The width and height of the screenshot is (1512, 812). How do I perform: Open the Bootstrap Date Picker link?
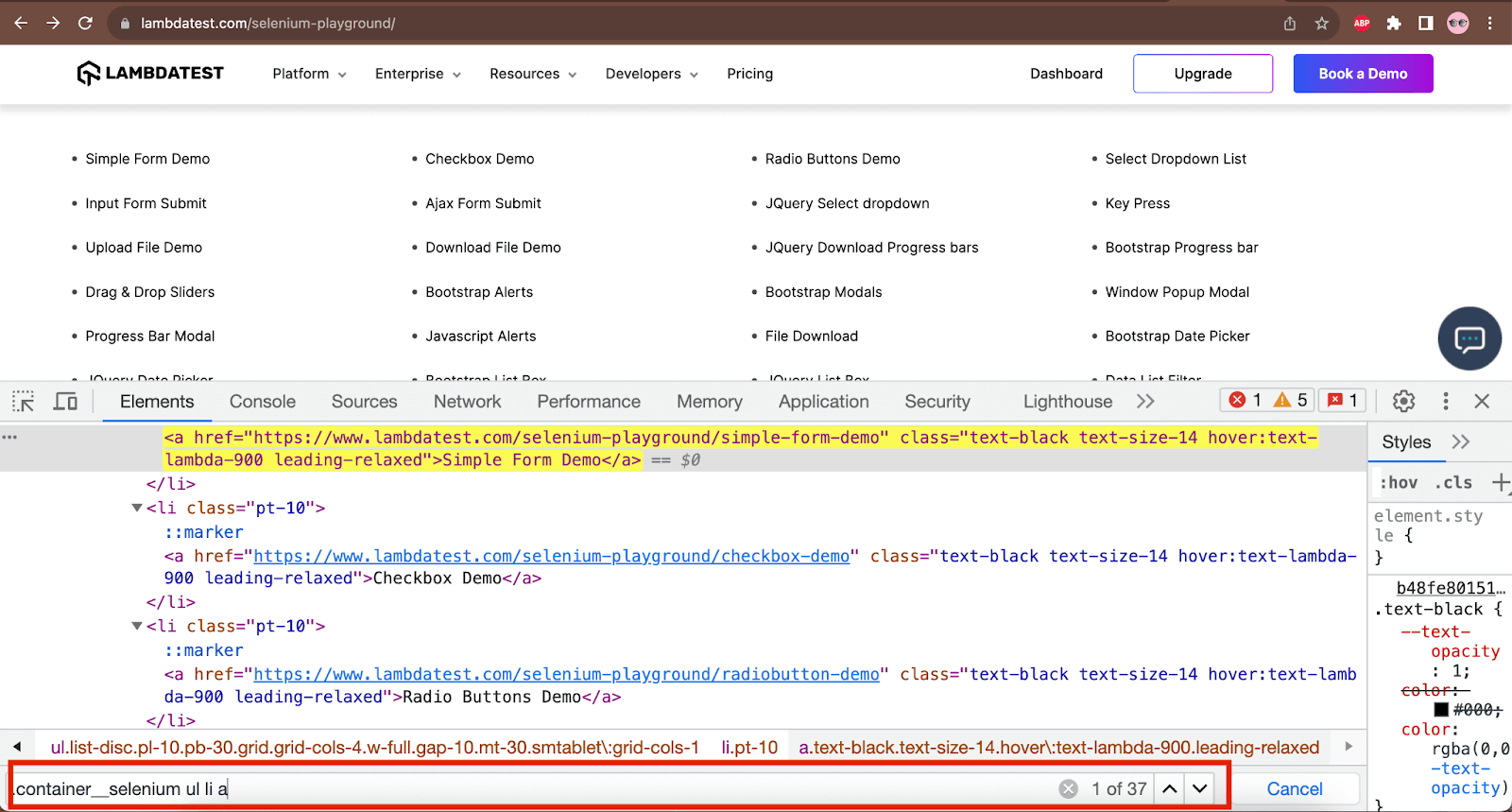[1177, 336]
